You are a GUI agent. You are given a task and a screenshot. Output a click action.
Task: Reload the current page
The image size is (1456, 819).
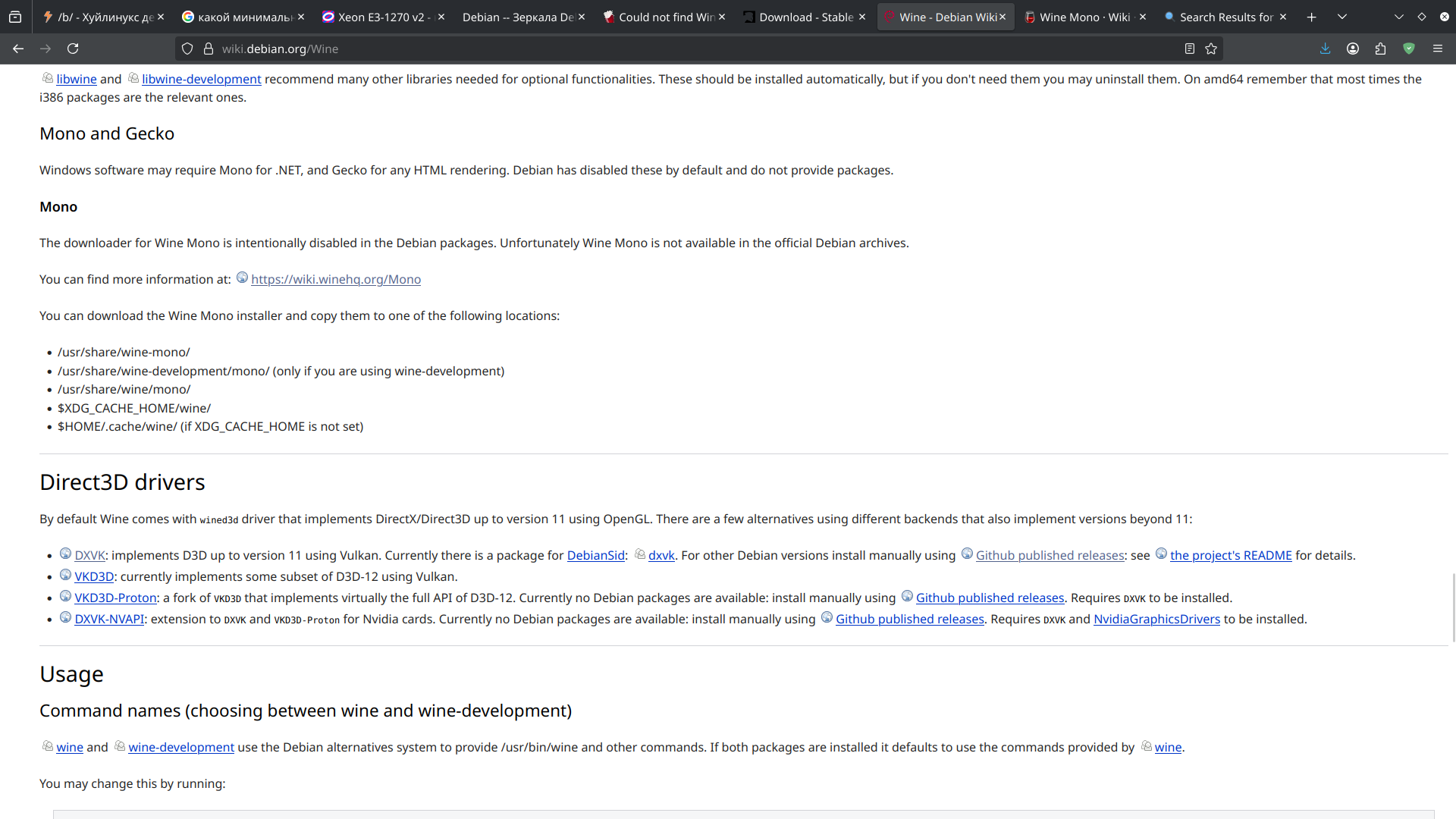[73, 49]
